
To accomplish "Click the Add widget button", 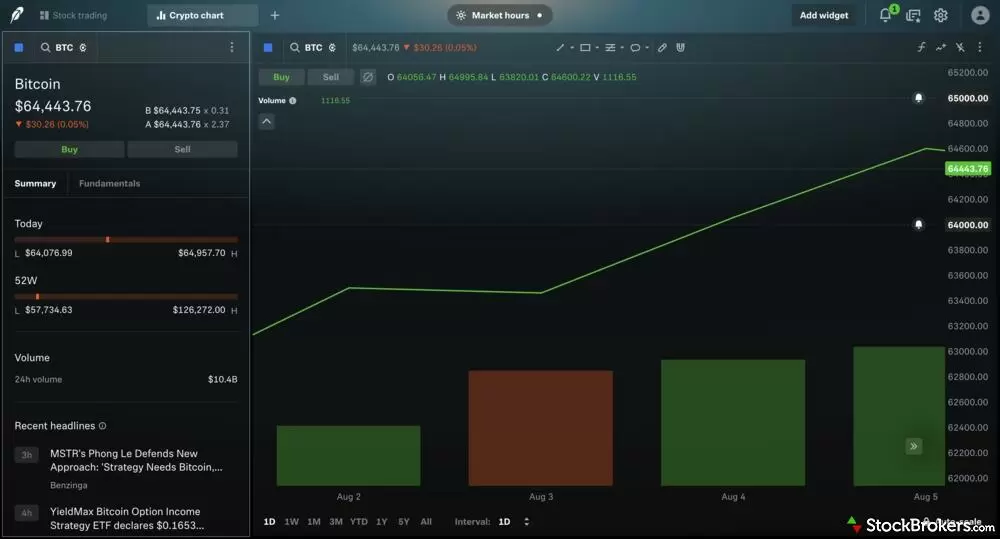I will [824, 15].
